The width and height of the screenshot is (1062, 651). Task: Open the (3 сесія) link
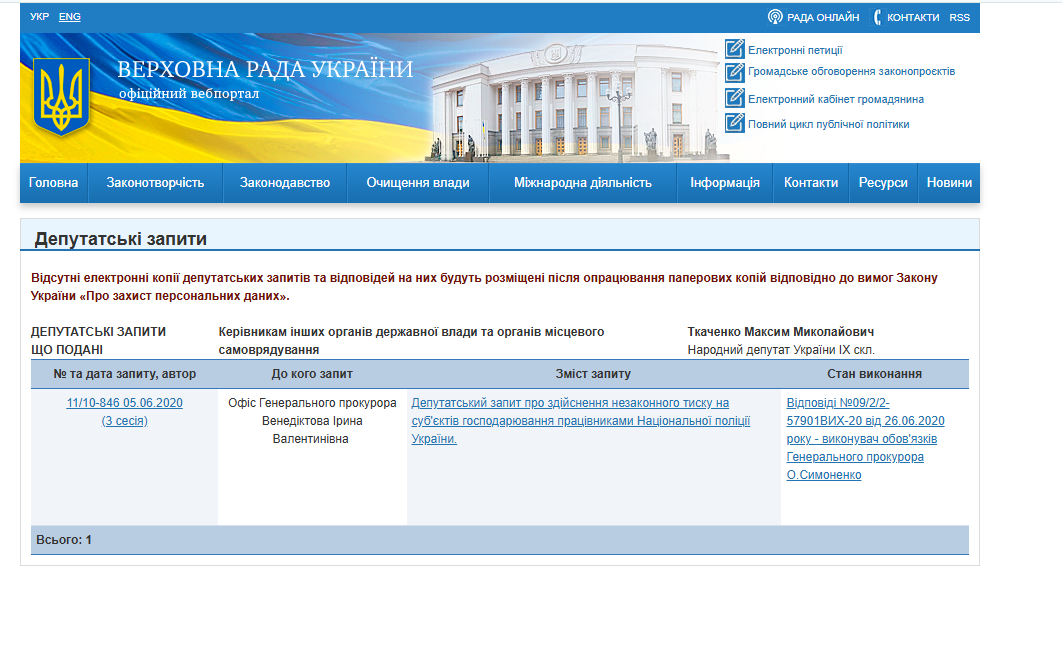coord(125,421)
